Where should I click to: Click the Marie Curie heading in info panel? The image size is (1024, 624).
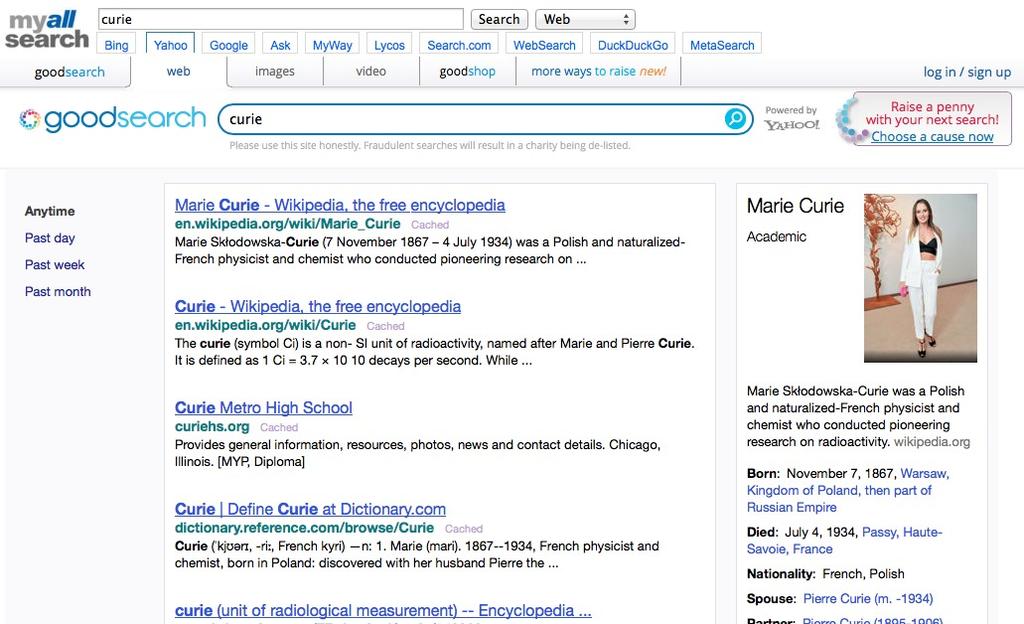tap(795, 206)
